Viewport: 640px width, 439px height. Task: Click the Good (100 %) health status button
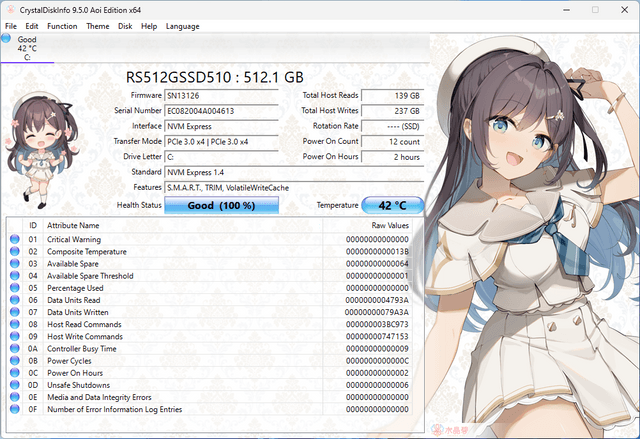[x=221, y=205]
